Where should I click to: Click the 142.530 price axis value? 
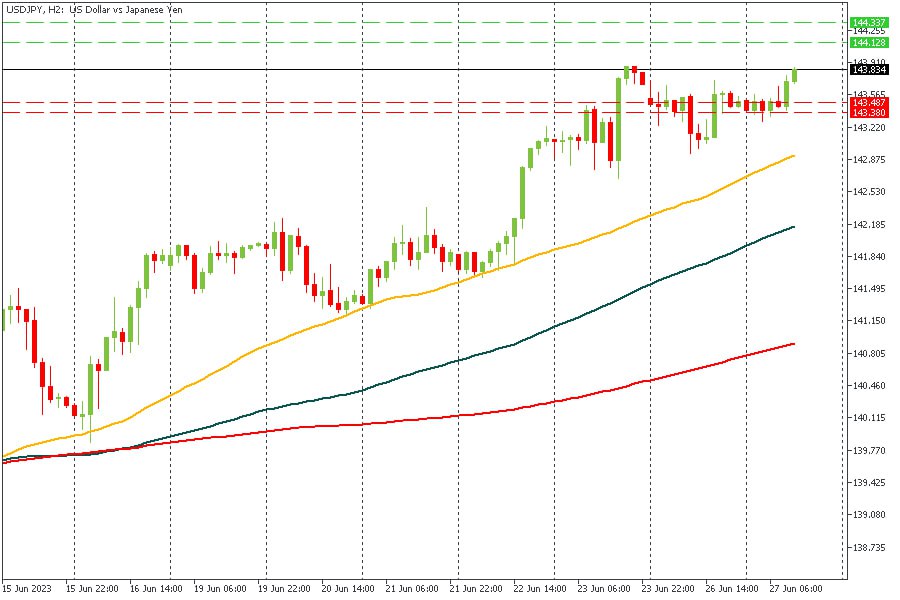(870, 192)
